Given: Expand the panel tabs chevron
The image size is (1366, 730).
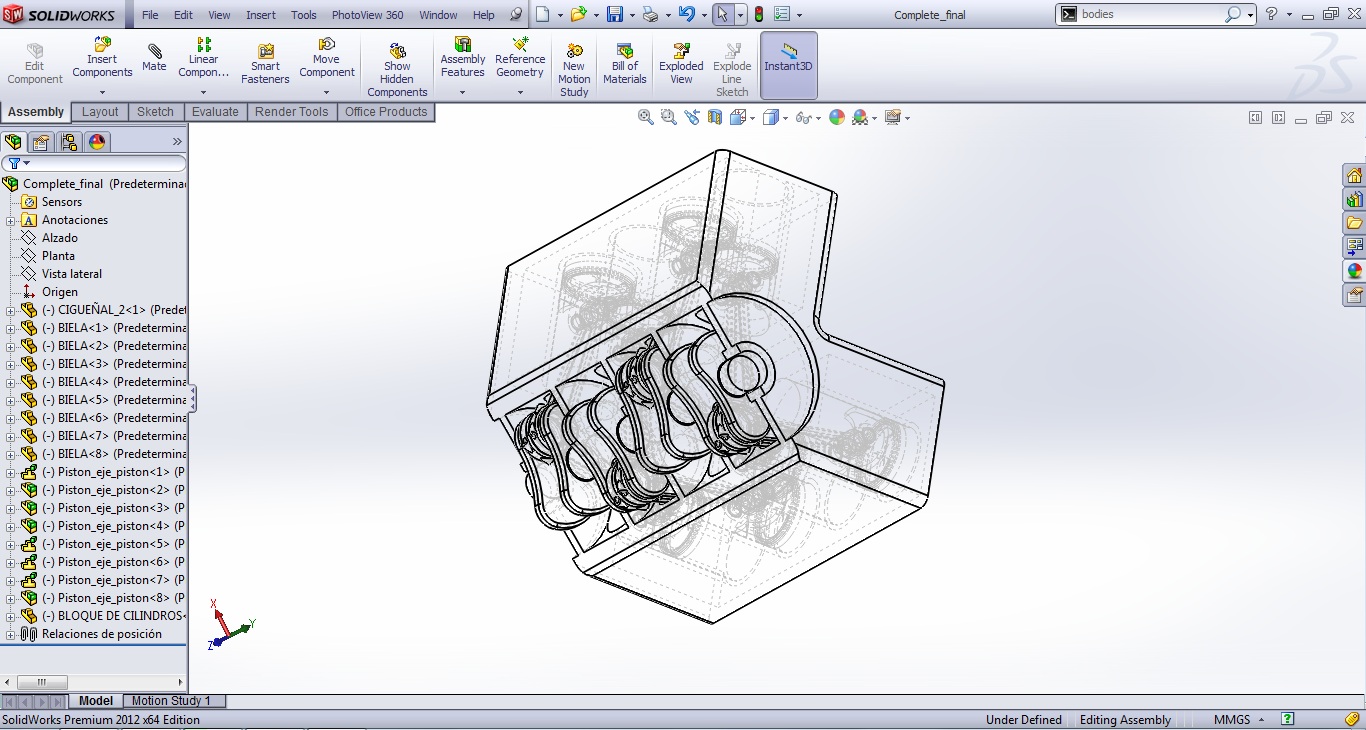Looking at the screenshot, I should point(177,142).
